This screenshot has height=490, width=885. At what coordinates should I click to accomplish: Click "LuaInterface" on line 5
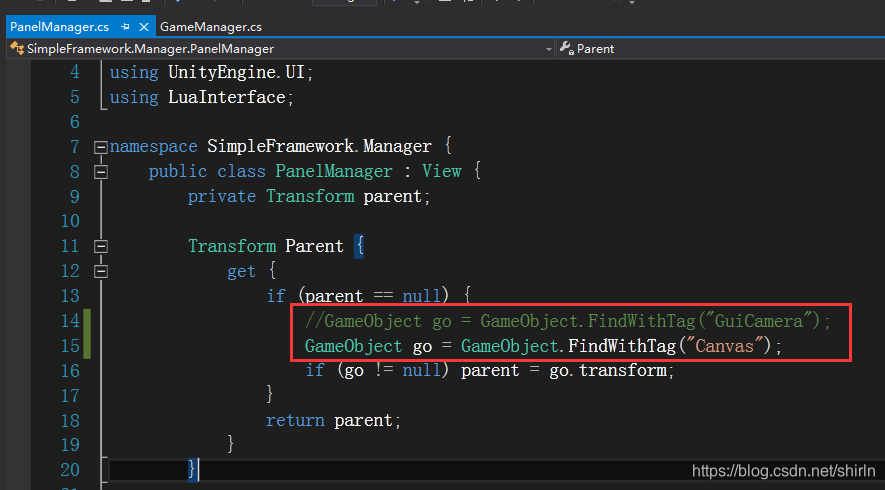[x=227, y=97]
